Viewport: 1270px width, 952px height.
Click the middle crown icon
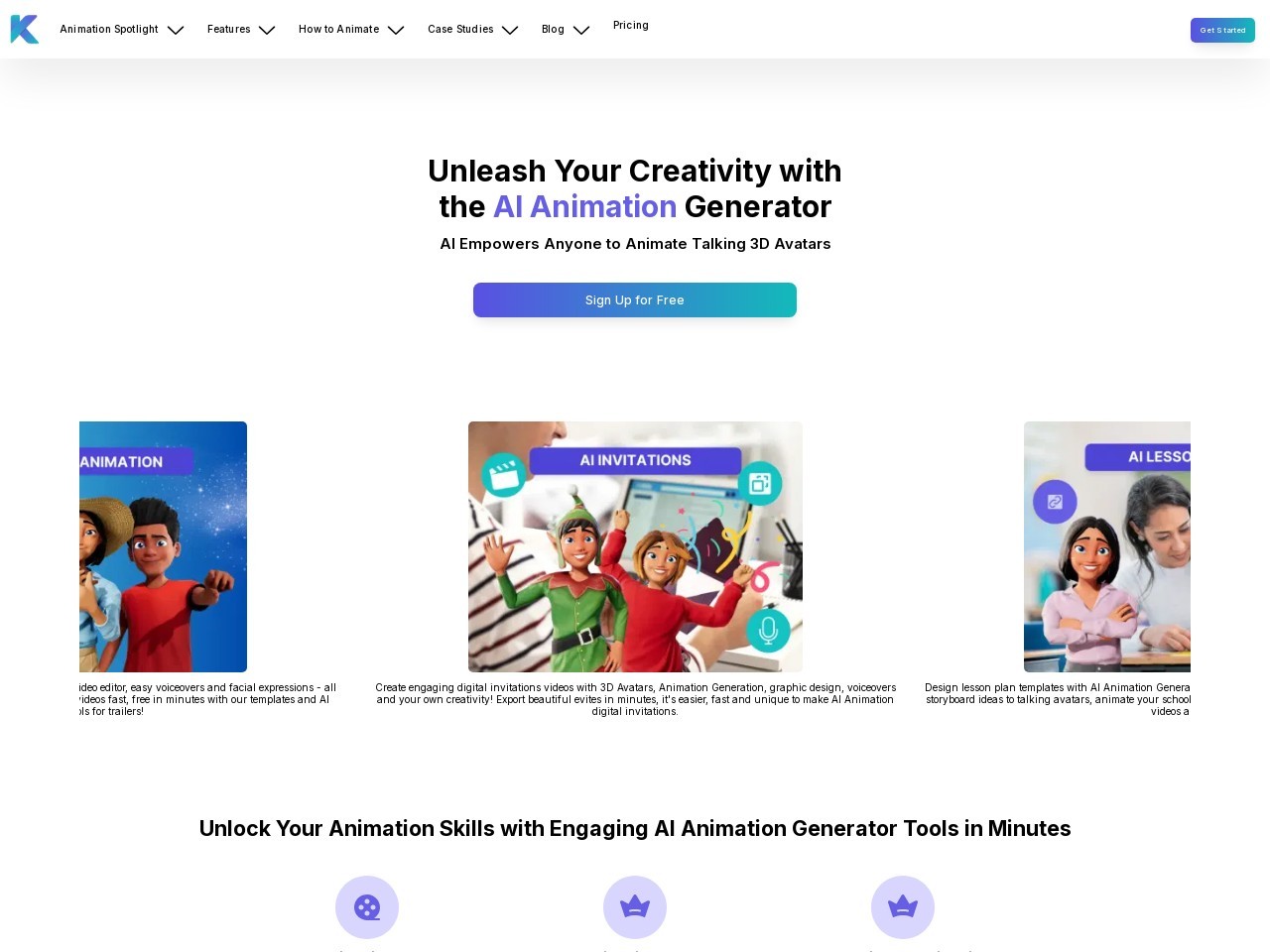635,907
